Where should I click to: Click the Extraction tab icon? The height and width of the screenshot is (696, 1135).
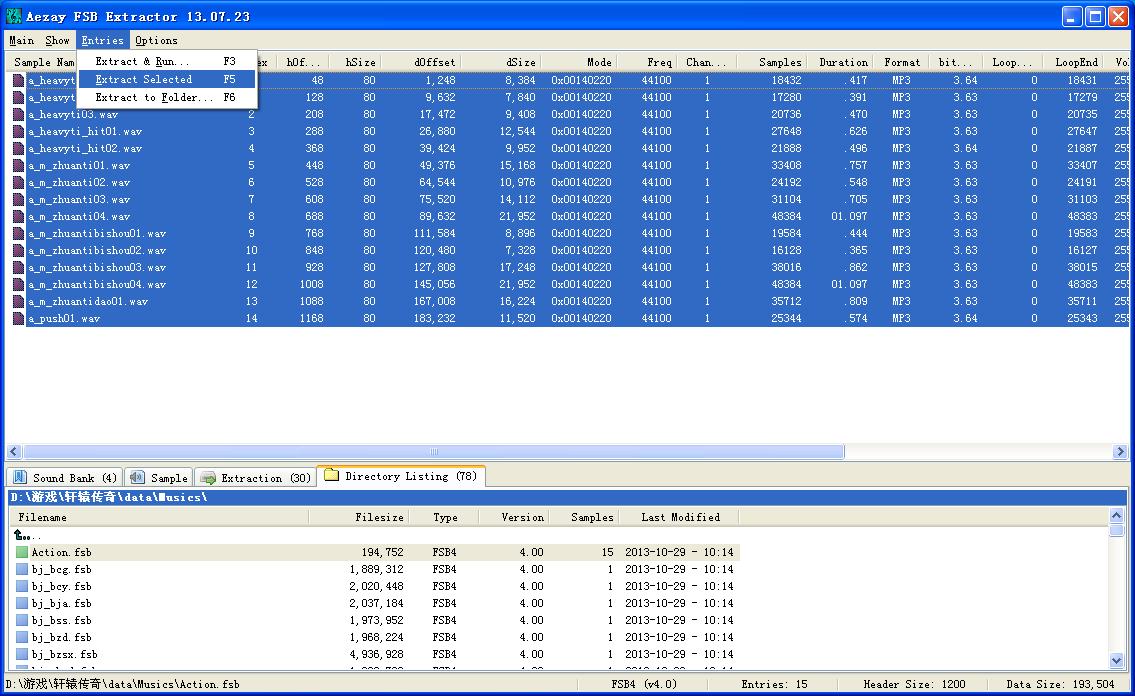208,478
